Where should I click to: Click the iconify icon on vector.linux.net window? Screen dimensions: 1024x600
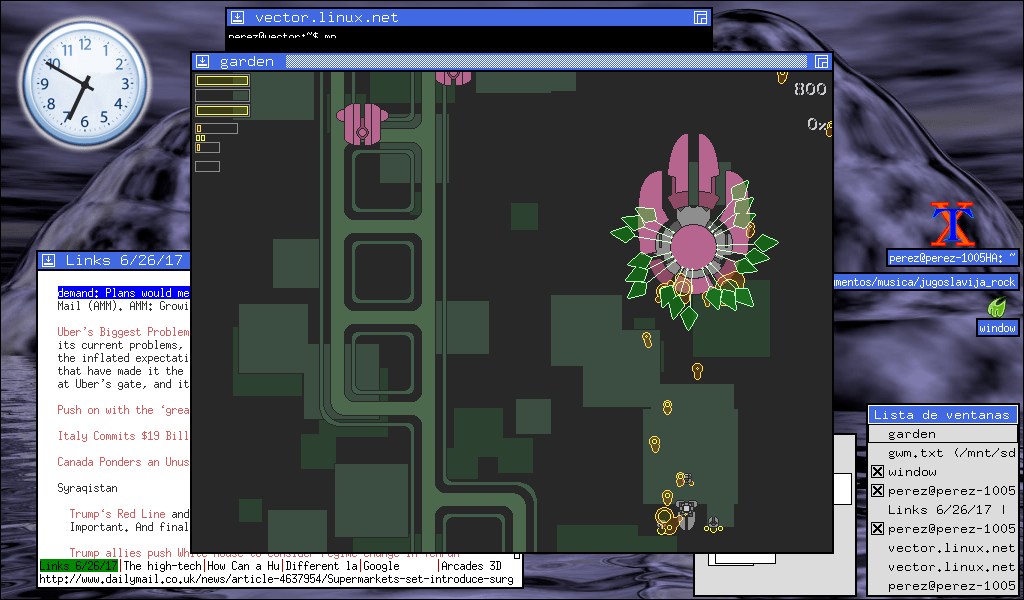tap(238, 18)
